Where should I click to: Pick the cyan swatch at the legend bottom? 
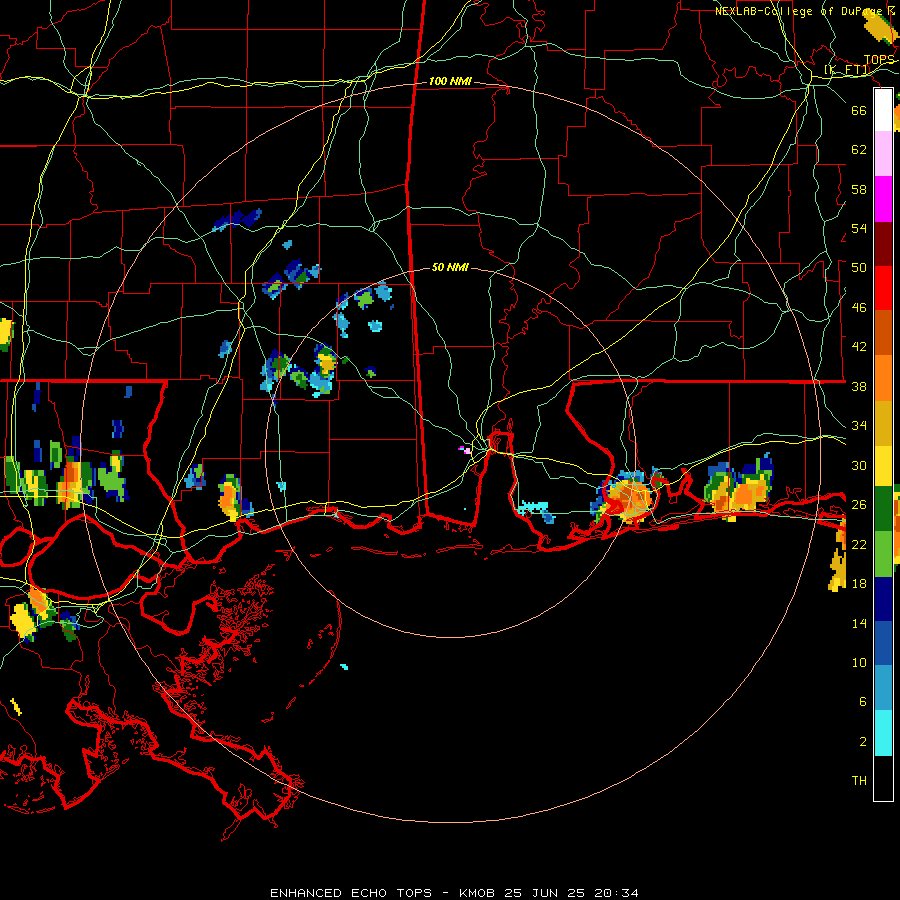[x=883, y=732]
